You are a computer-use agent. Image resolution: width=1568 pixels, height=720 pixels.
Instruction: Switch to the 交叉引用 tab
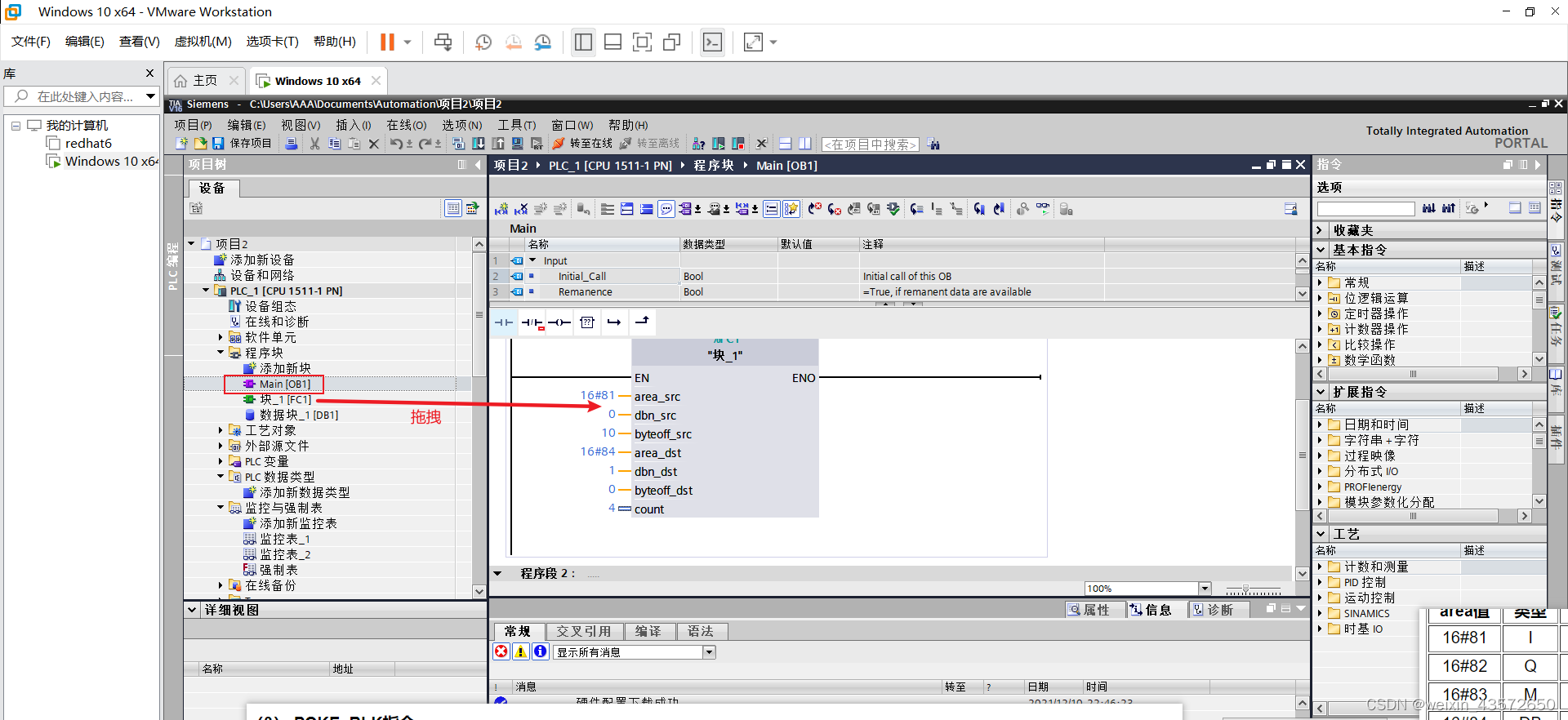coord(583,631)
